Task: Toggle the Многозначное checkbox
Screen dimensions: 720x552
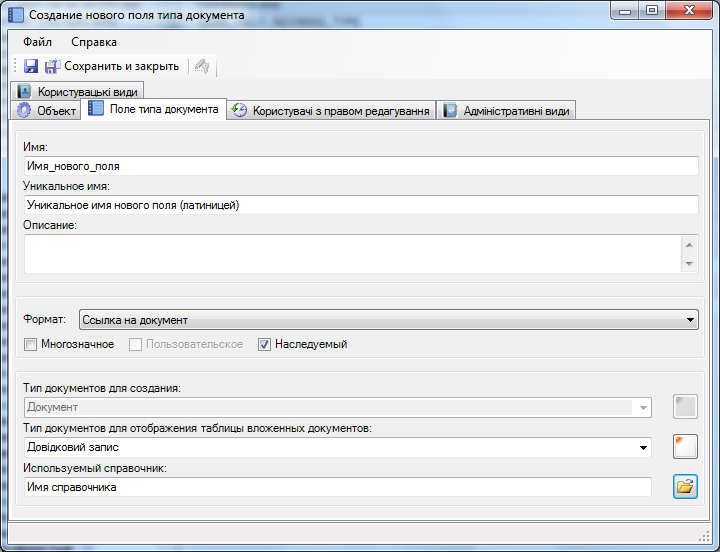Action: pyautogui.click(x=31, y=344)
